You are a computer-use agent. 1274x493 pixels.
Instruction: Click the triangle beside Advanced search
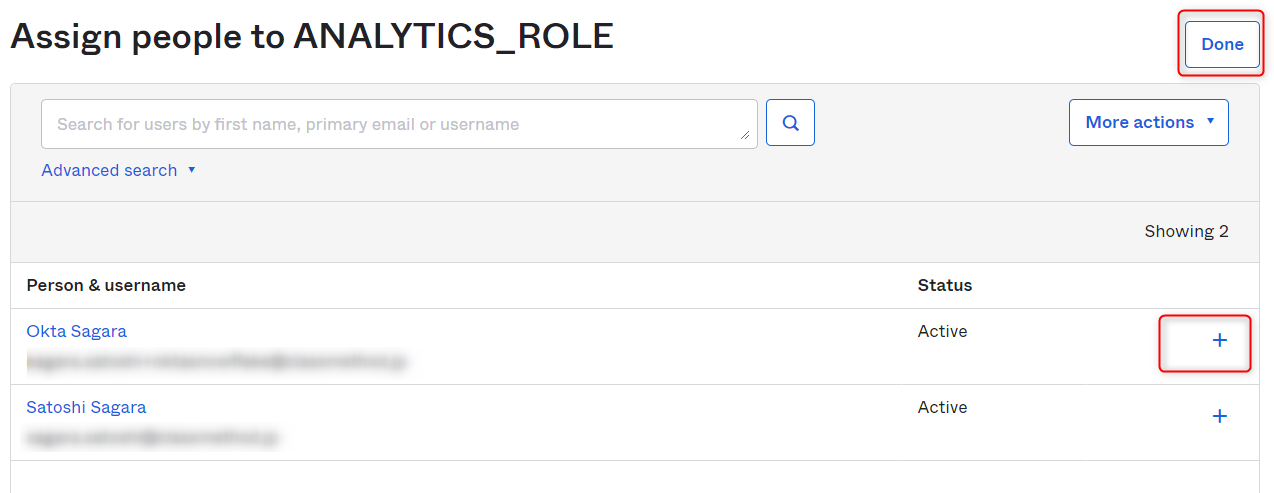pos(191,170)
